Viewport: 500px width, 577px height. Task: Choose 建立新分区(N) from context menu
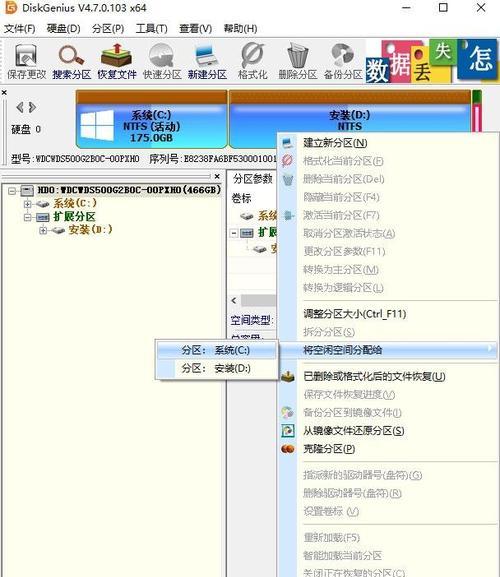pos(388,143)
